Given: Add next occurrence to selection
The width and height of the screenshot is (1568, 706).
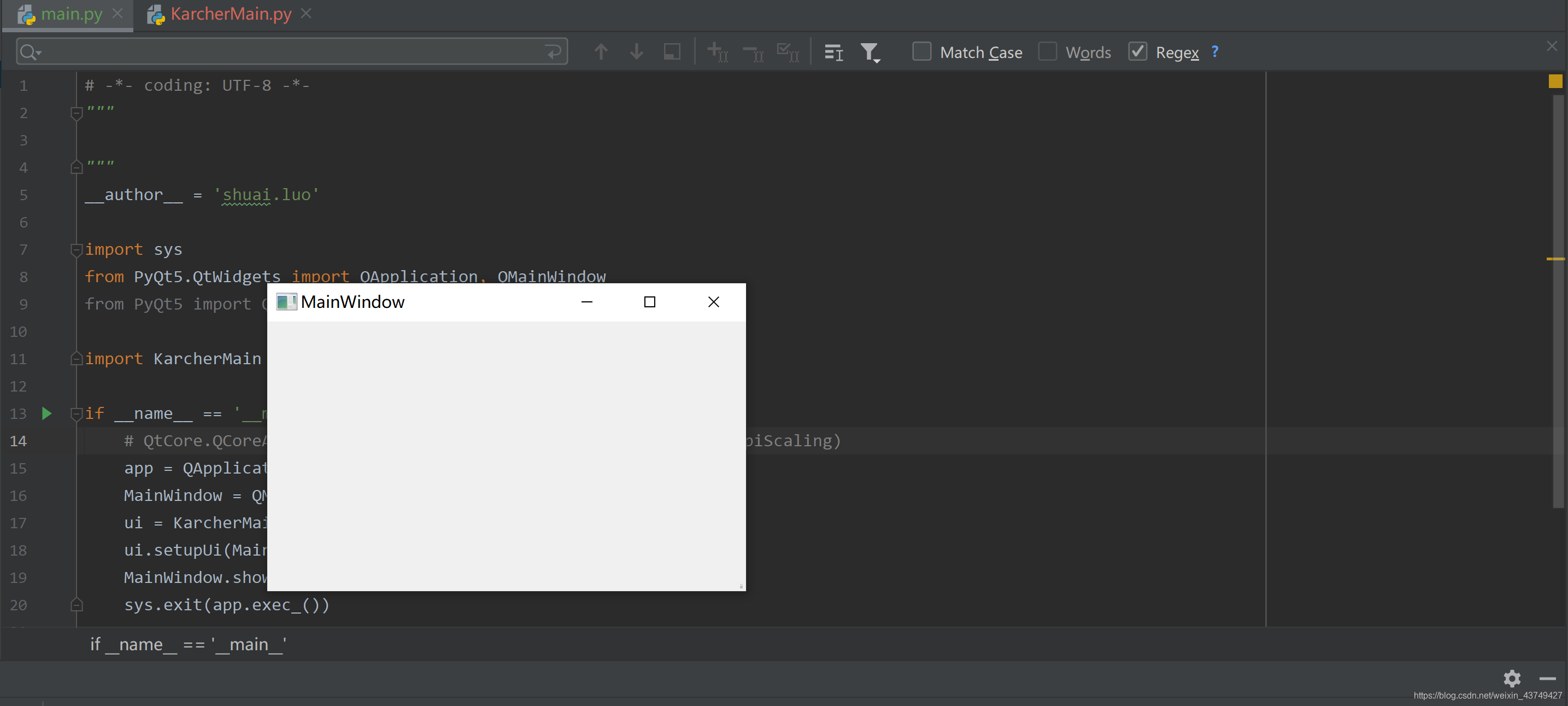Looking at the screenshot, I should click(717, 52).
